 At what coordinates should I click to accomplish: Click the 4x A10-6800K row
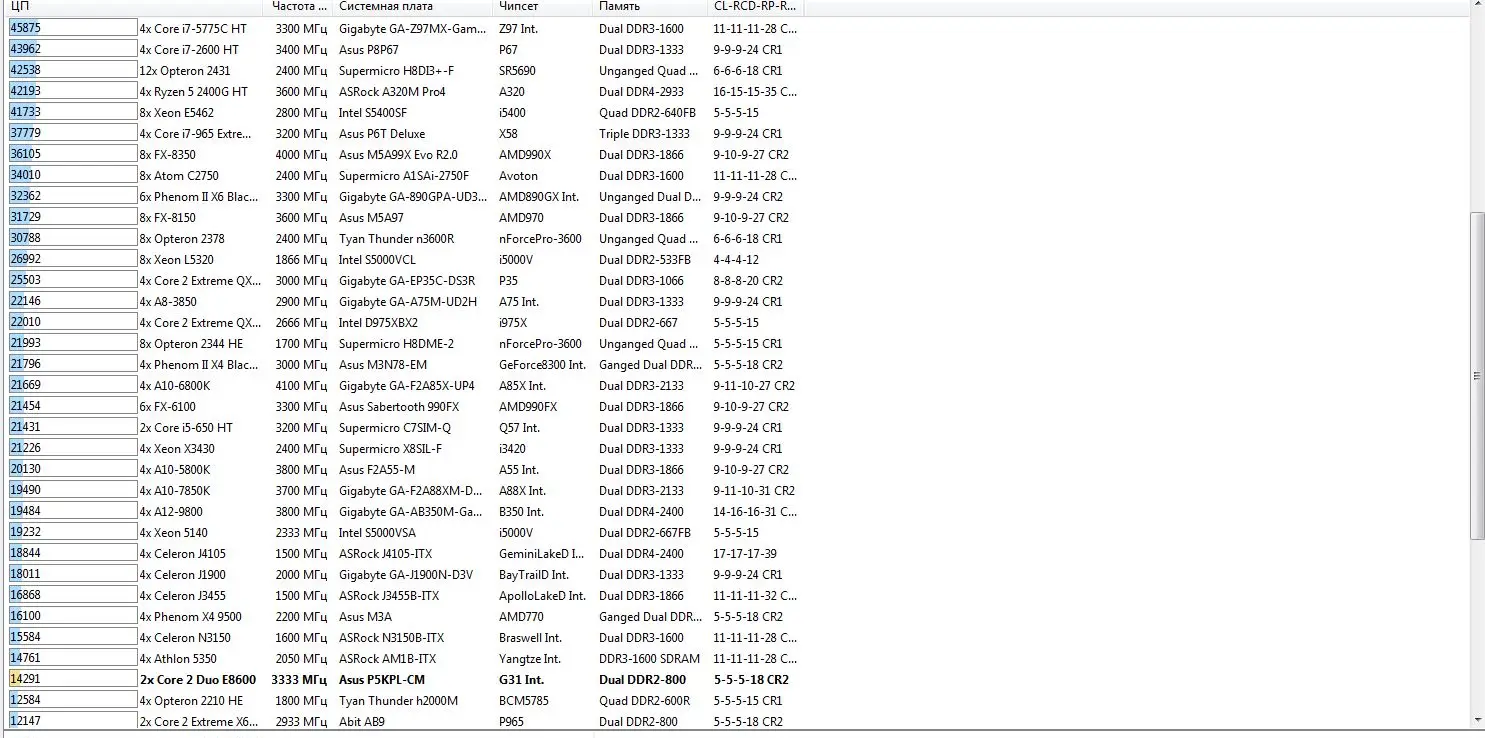403,386
